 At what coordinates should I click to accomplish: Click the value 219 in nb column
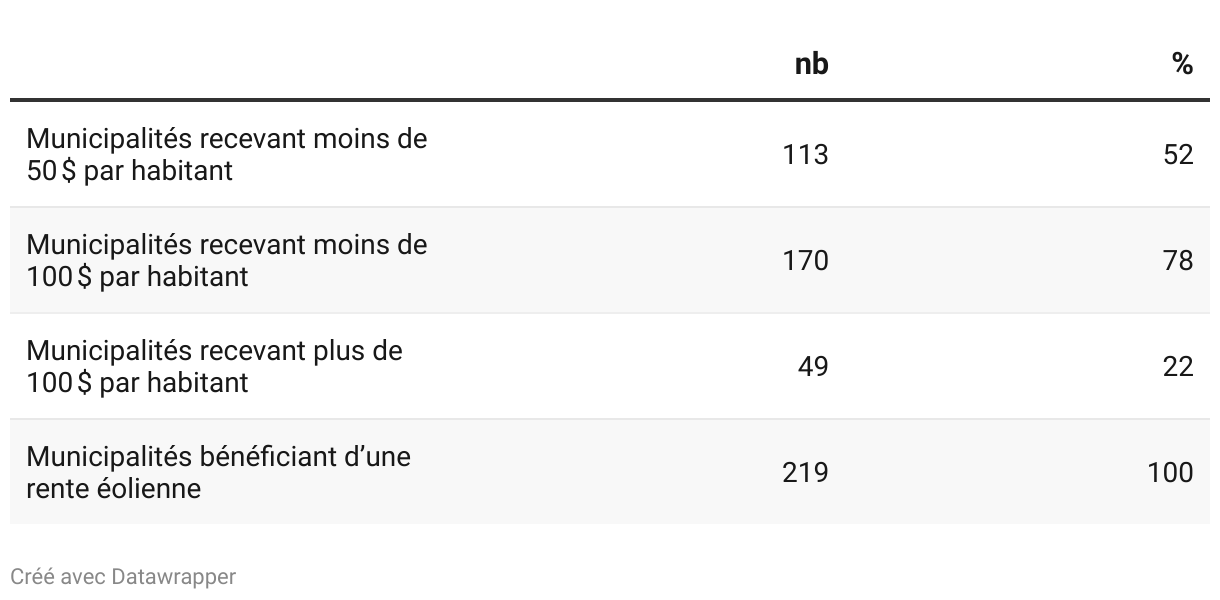806,472
